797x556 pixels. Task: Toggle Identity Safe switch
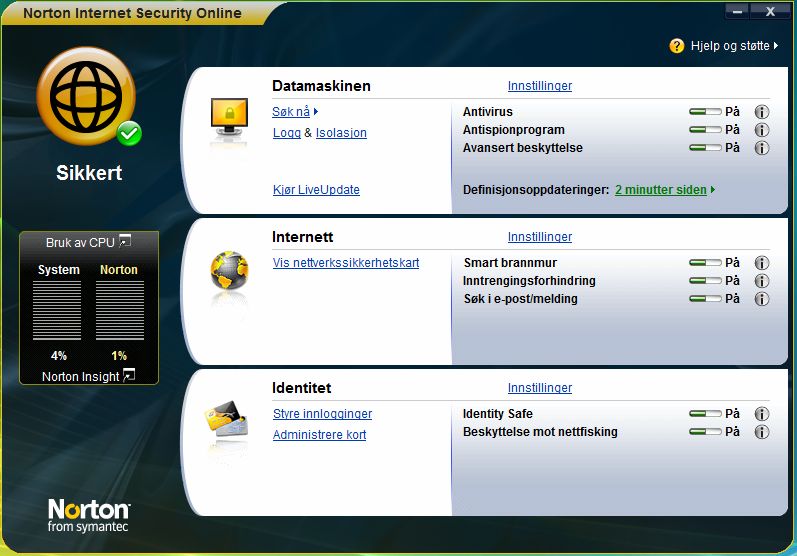pyautogui.click(x=705, y=414)
